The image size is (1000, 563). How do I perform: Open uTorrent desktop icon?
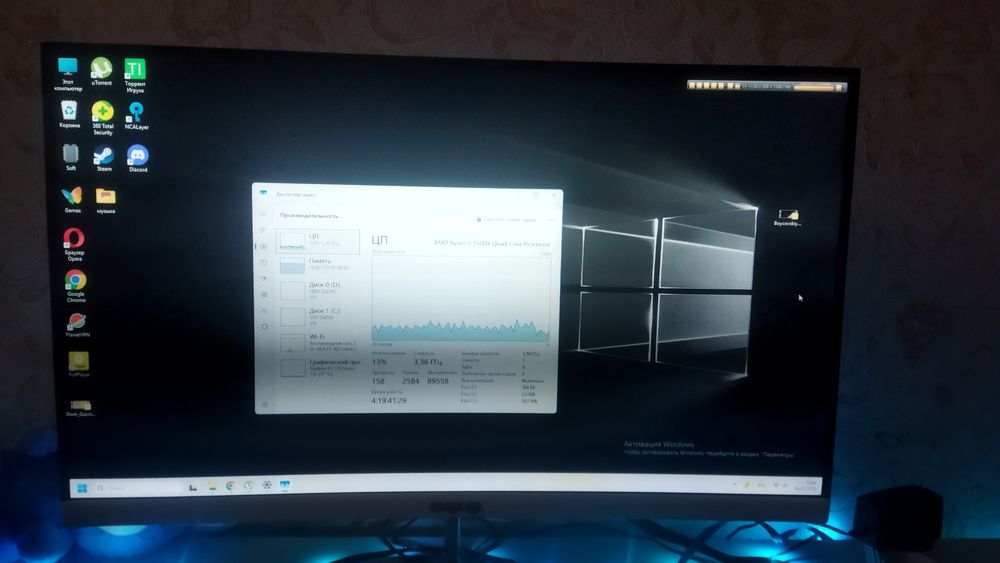click(101, 71)
